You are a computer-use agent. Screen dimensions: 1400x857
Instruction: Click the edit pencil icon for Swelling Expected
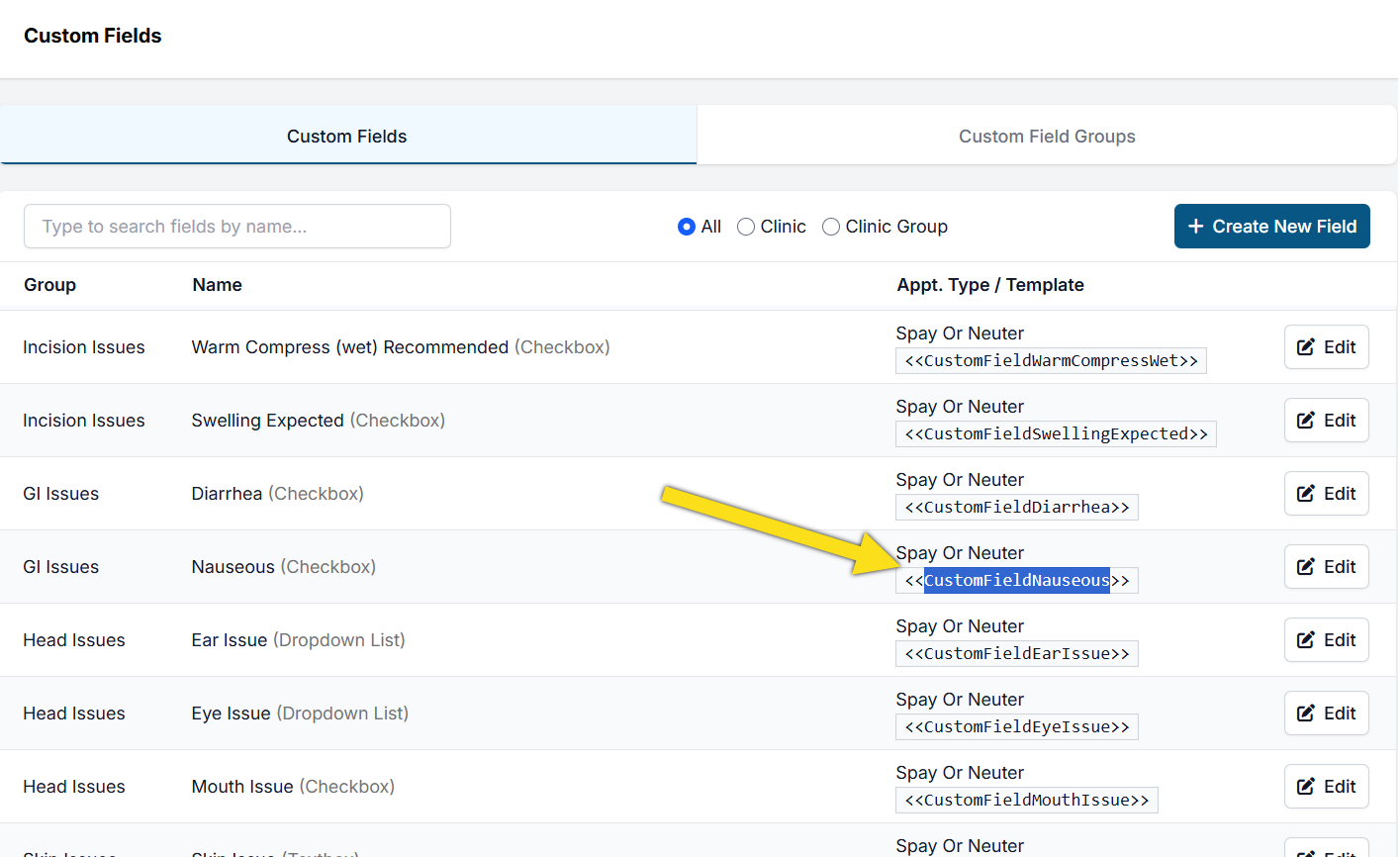(1306, 421)
